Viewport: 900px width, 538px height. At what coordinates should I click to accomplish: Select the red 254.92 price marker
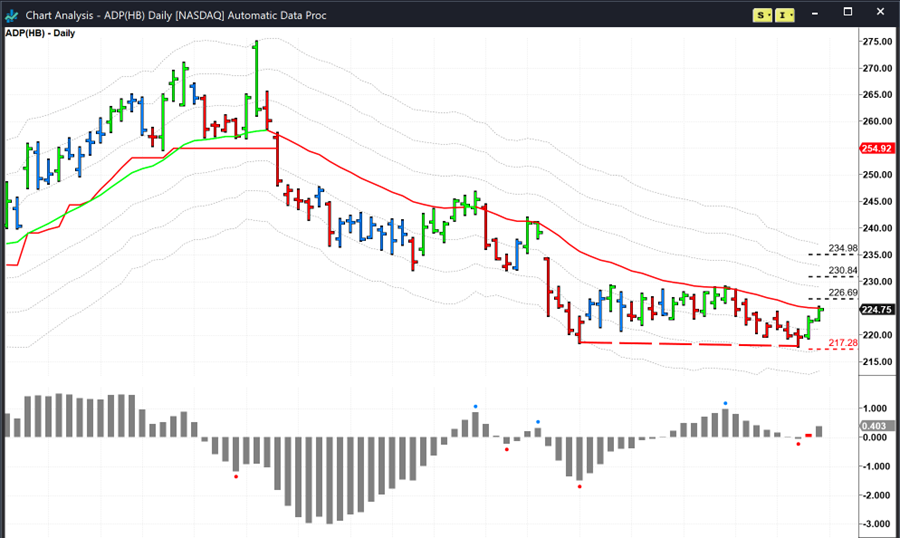coord(875,148)
